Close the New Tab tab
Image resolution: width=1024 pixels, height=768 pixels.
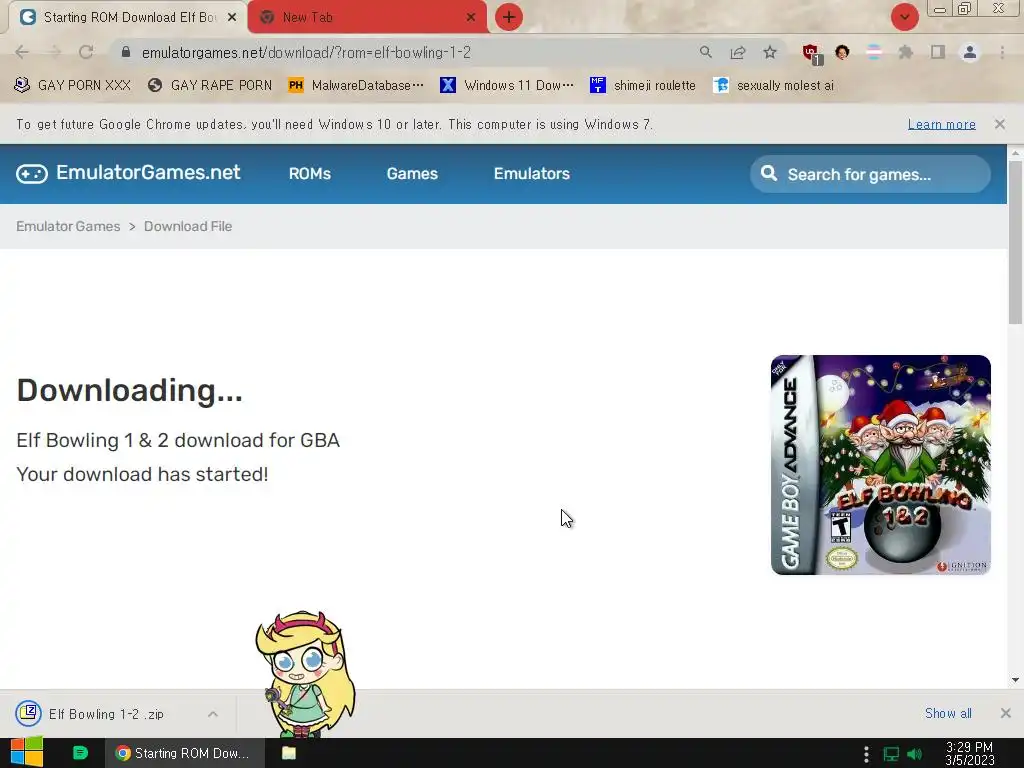(471, 17)
